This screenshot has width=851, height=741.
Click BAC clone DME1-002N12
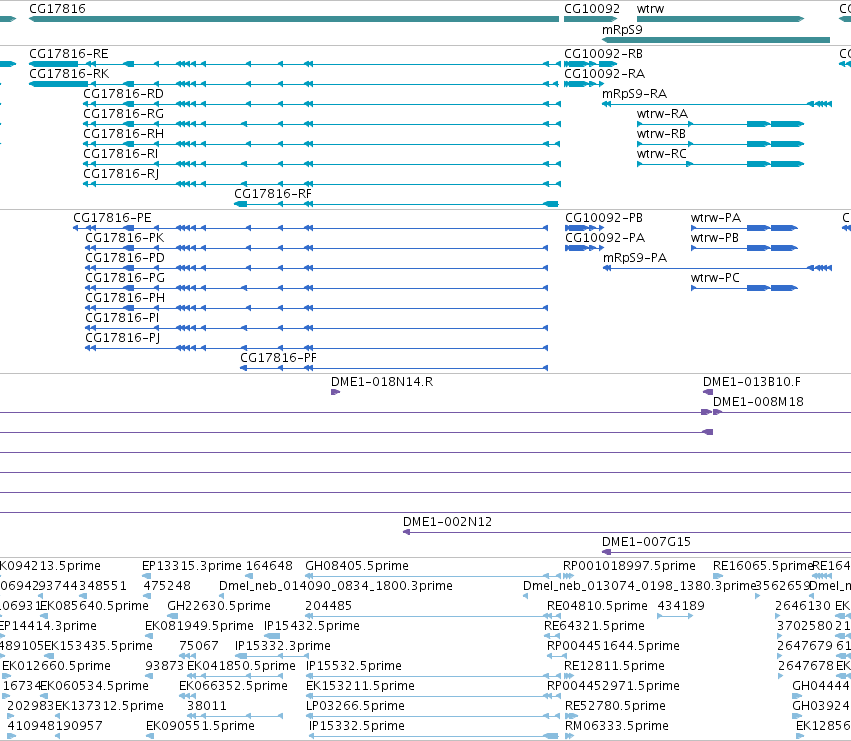pyautogui.click(x=447, y=522)
